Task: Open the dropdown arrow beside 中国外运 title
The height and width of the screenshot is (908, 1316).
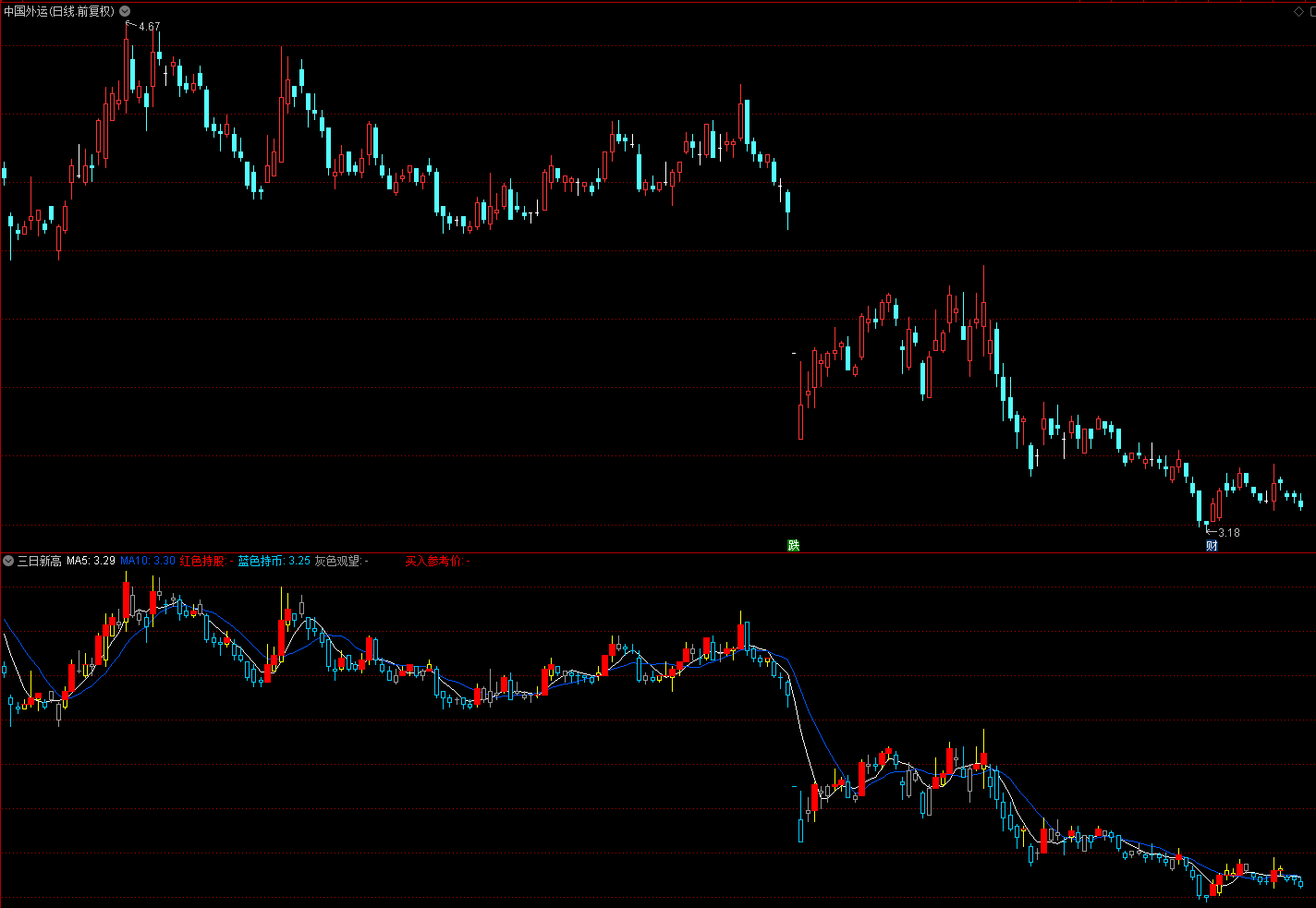Action: pos(125,11)
